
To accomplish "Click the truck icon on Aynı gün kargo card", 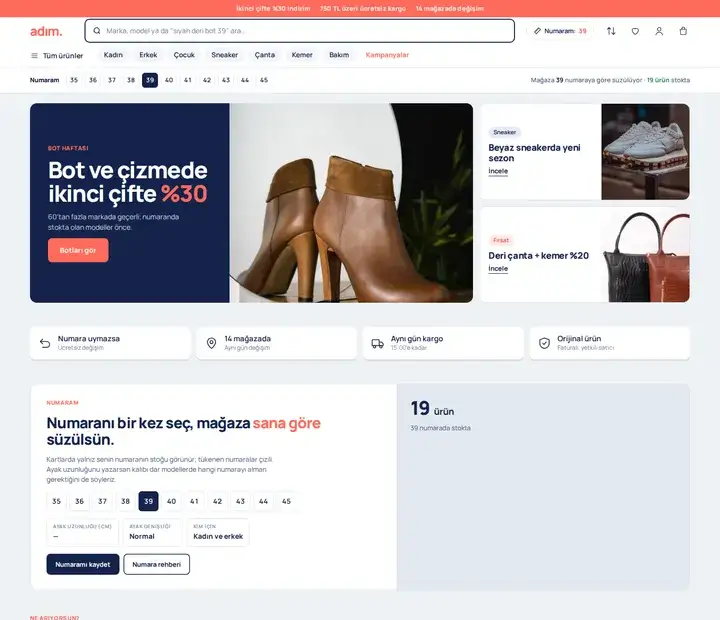I will click(377, 343).
